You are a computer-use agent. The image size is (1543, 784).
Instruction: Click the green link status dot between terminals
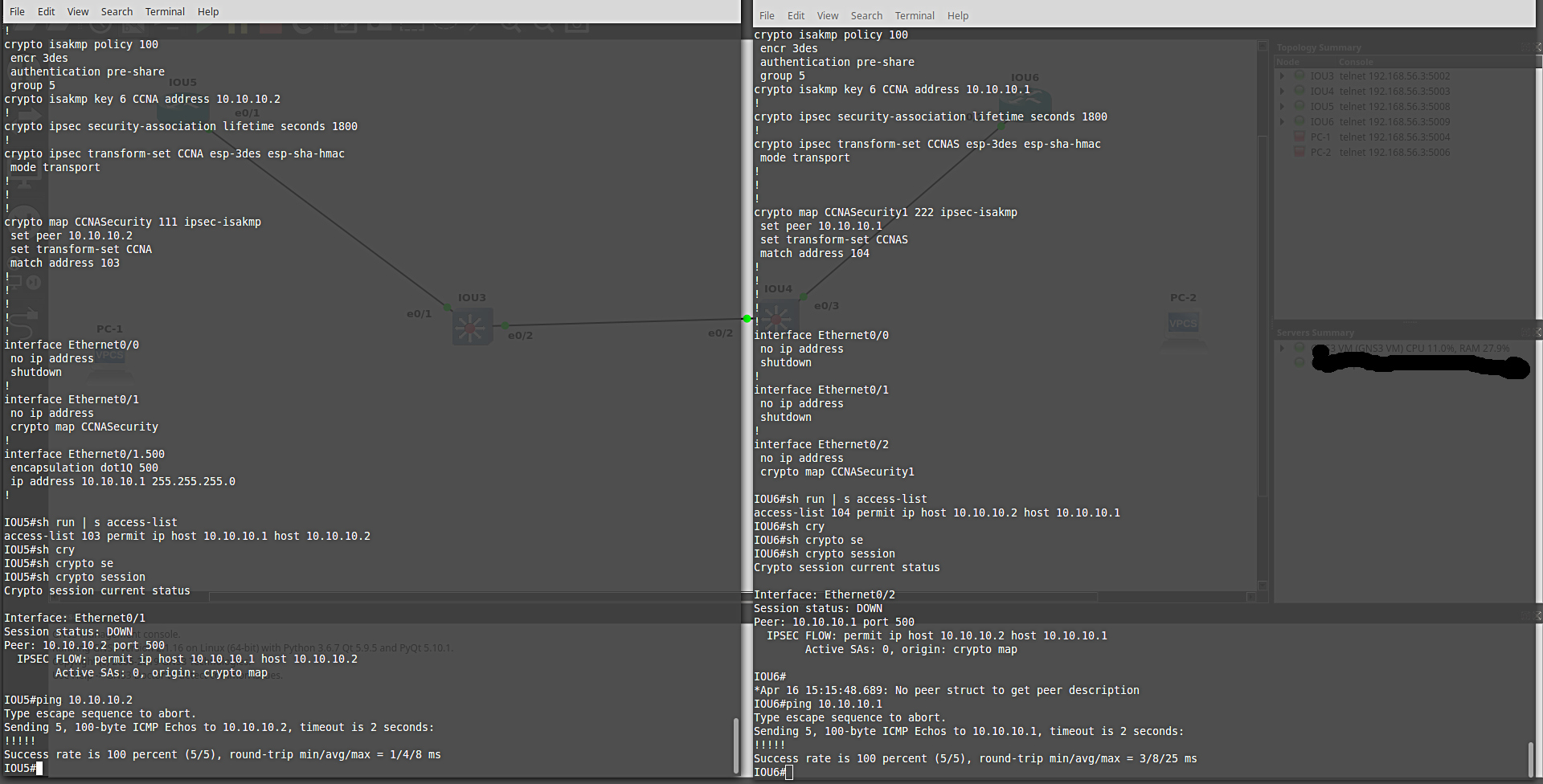coord(747,319)
